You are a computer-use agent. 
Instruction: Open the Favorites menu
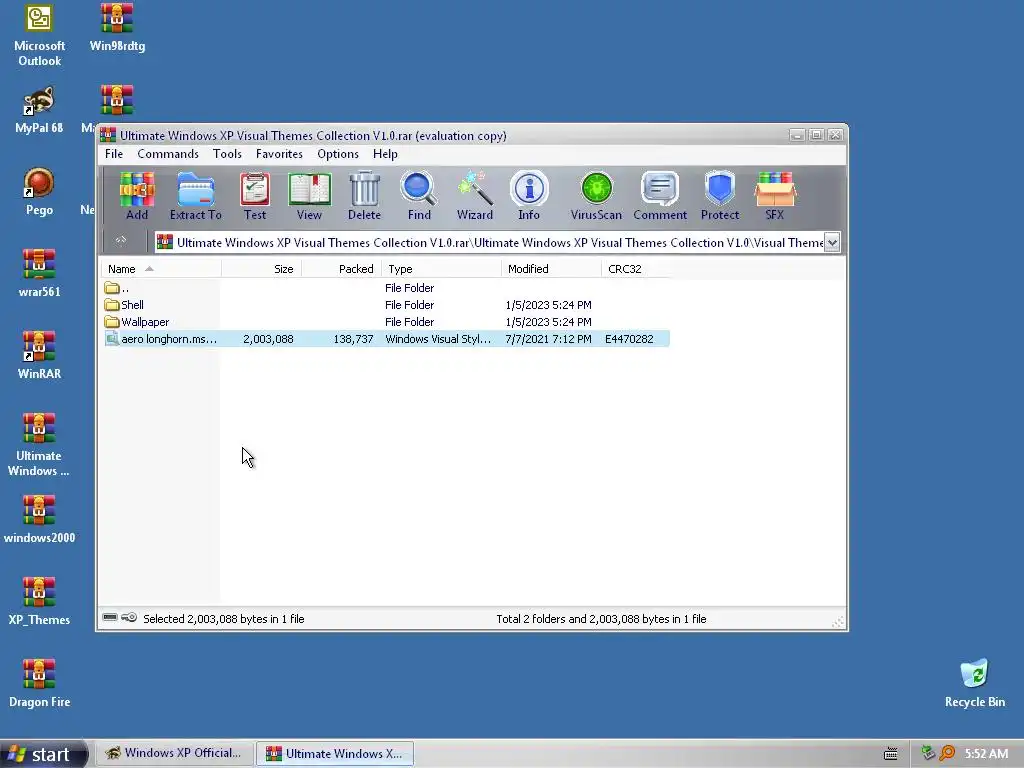tap(279, 154)
